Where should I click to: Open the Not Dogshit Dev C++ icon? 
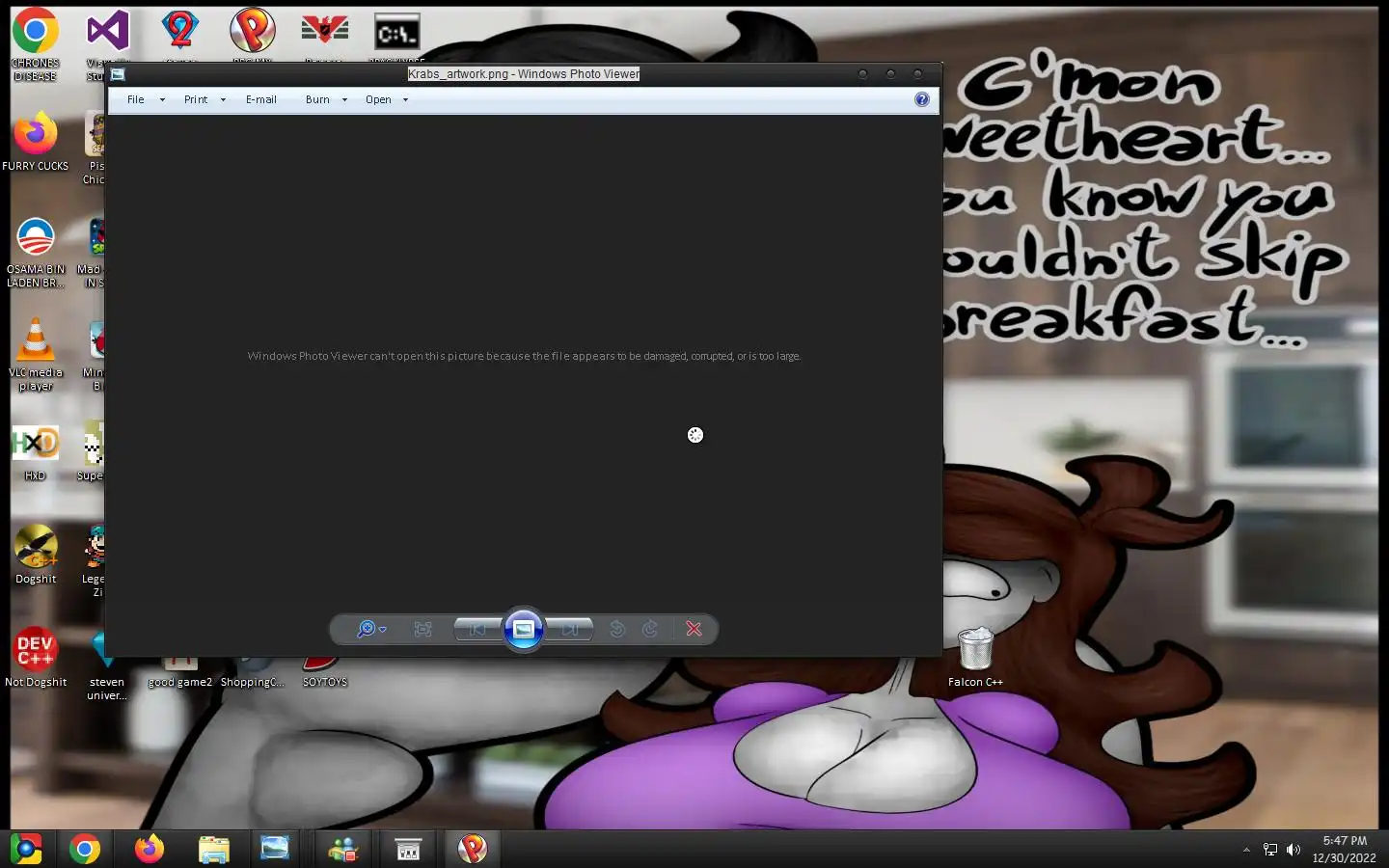pos(36,650)
